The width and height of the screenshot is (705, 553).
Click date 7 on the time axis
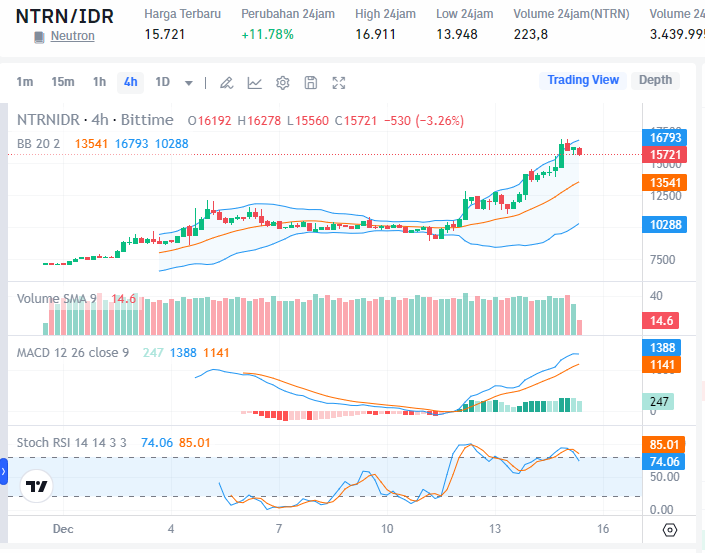click(279, 529)
